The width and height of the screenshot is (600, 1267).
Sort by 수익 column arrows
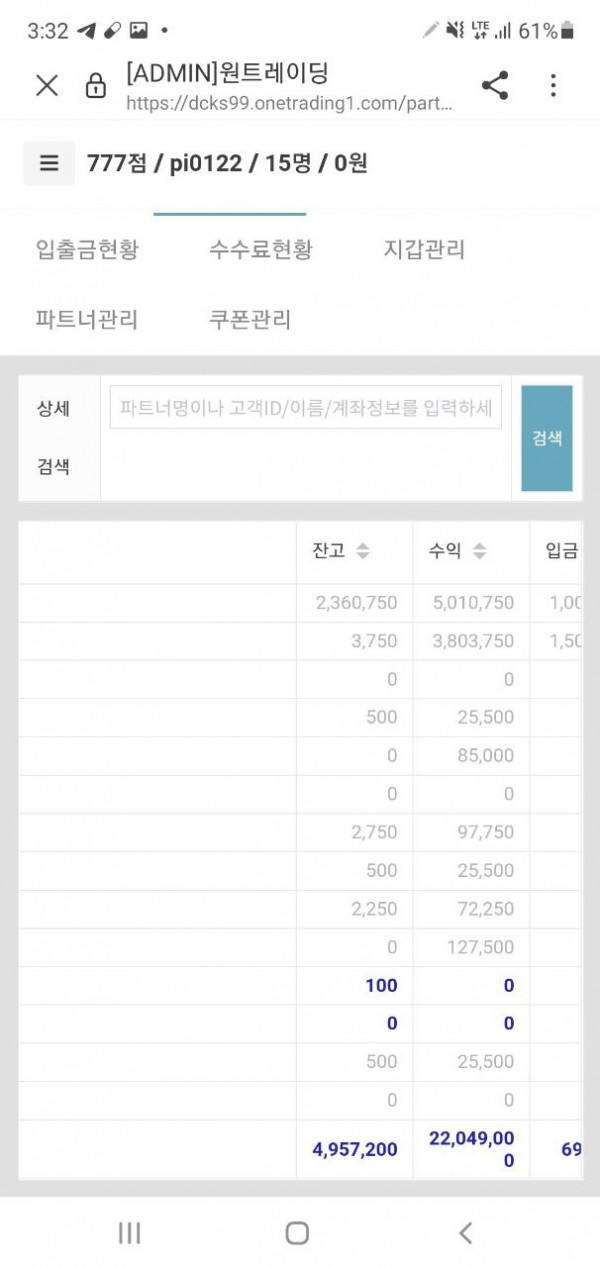(479, 551)
